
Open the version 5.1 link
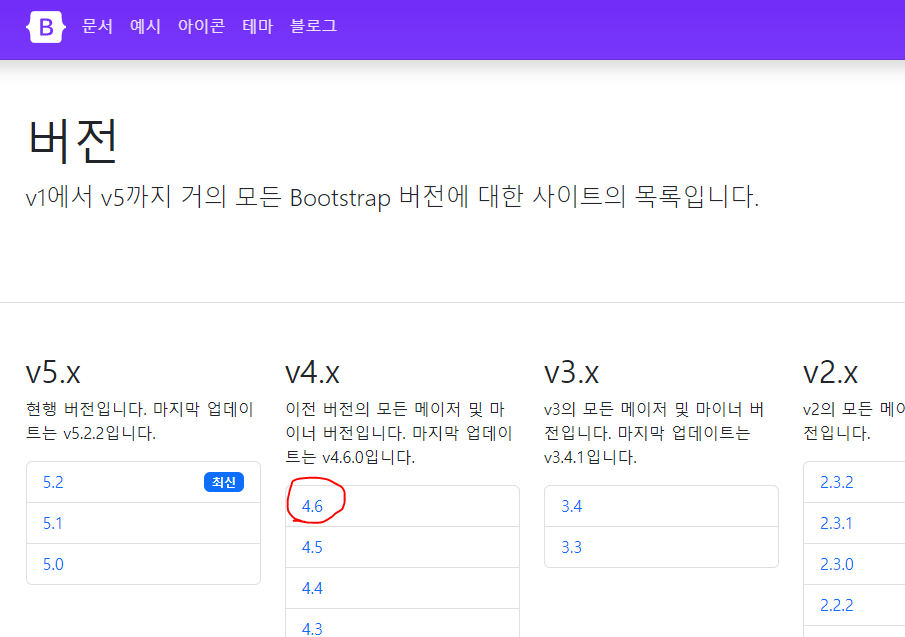pyautogui.click(x=53, y=523)
